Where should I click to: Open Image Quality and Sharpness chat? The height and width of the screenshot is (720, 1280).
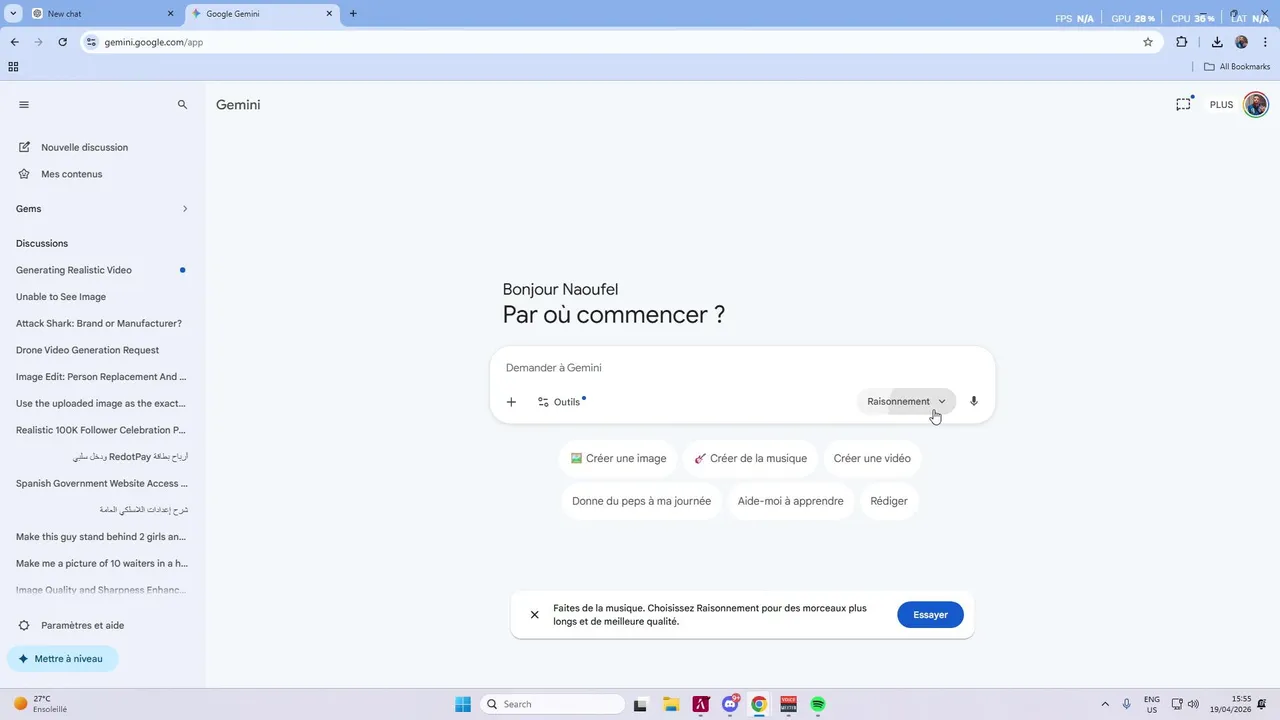tap(100, 590)
